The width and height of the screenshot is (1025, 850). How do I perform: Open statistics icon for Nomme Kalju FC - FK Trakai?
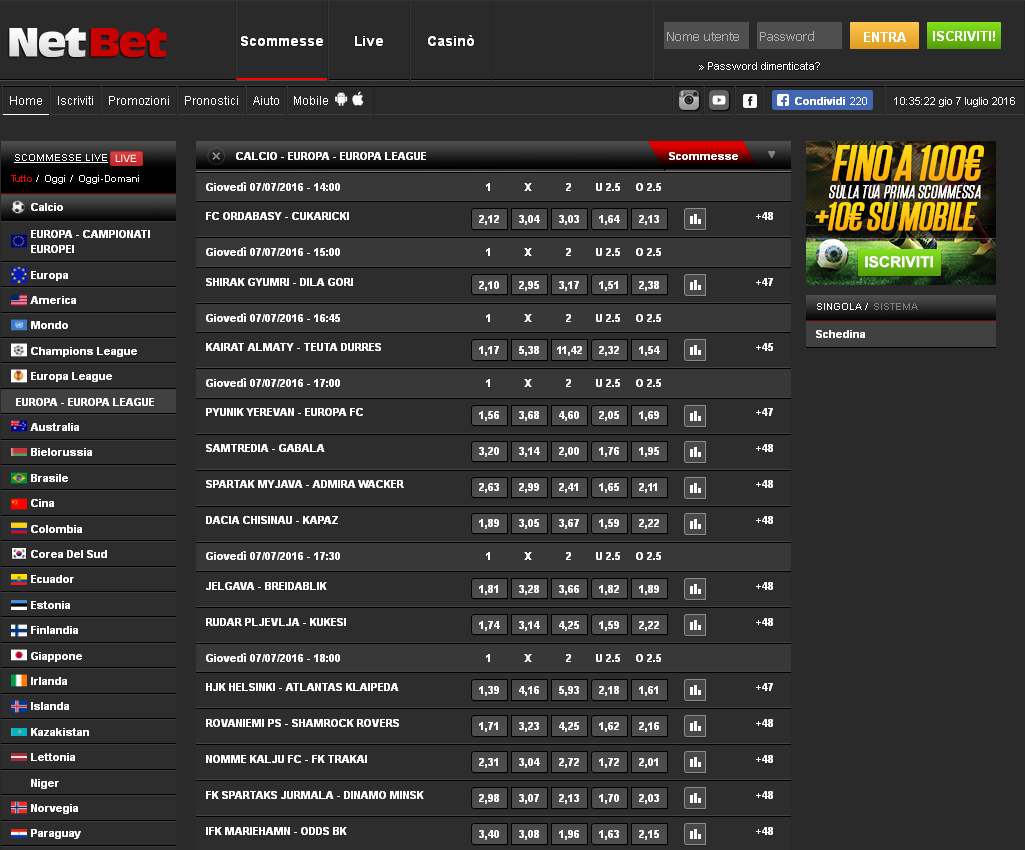pyautogui.click(x=695, y=762)
